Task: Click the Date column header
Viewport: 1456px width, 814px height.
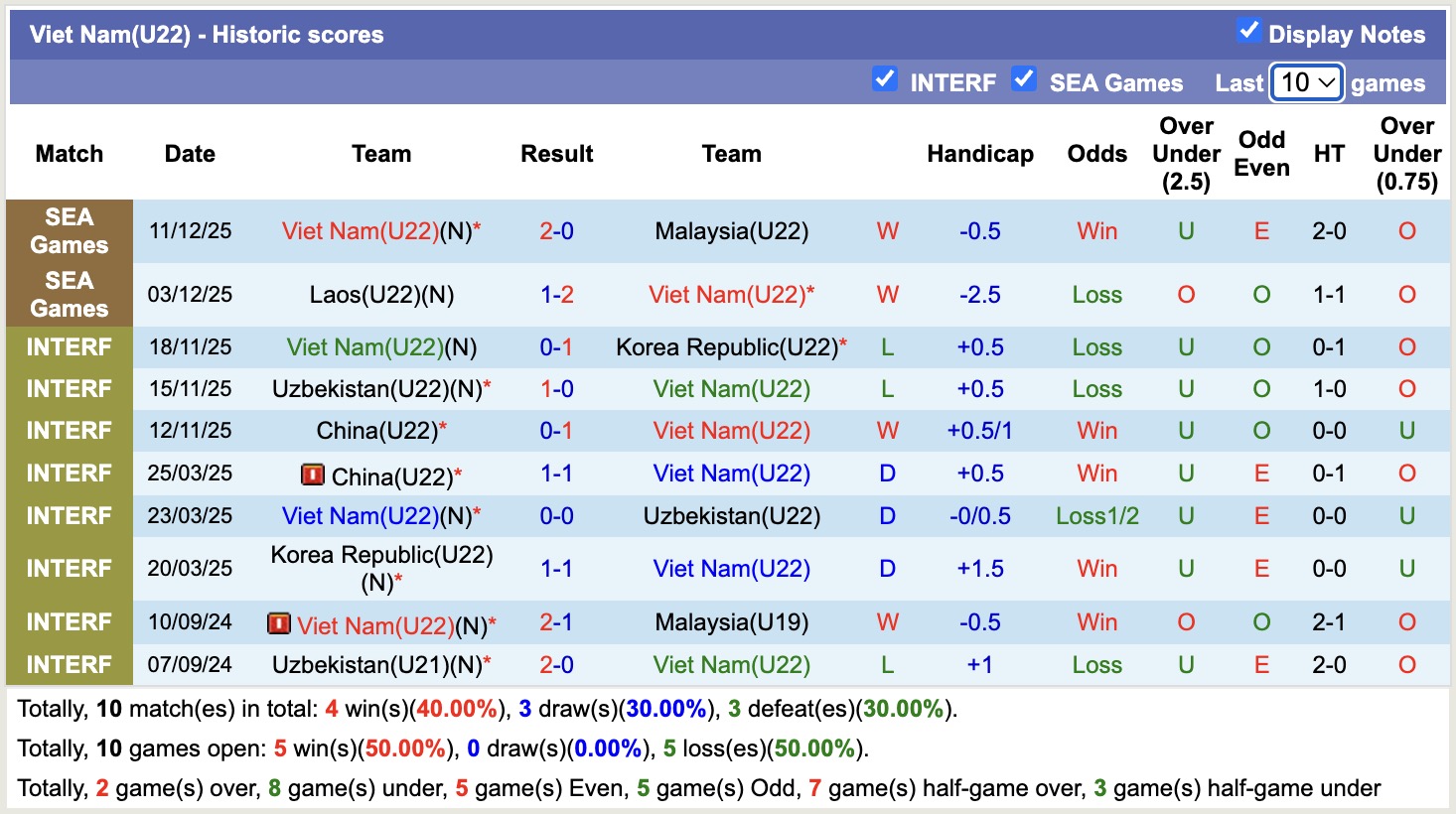Action: tap(189, 154)
